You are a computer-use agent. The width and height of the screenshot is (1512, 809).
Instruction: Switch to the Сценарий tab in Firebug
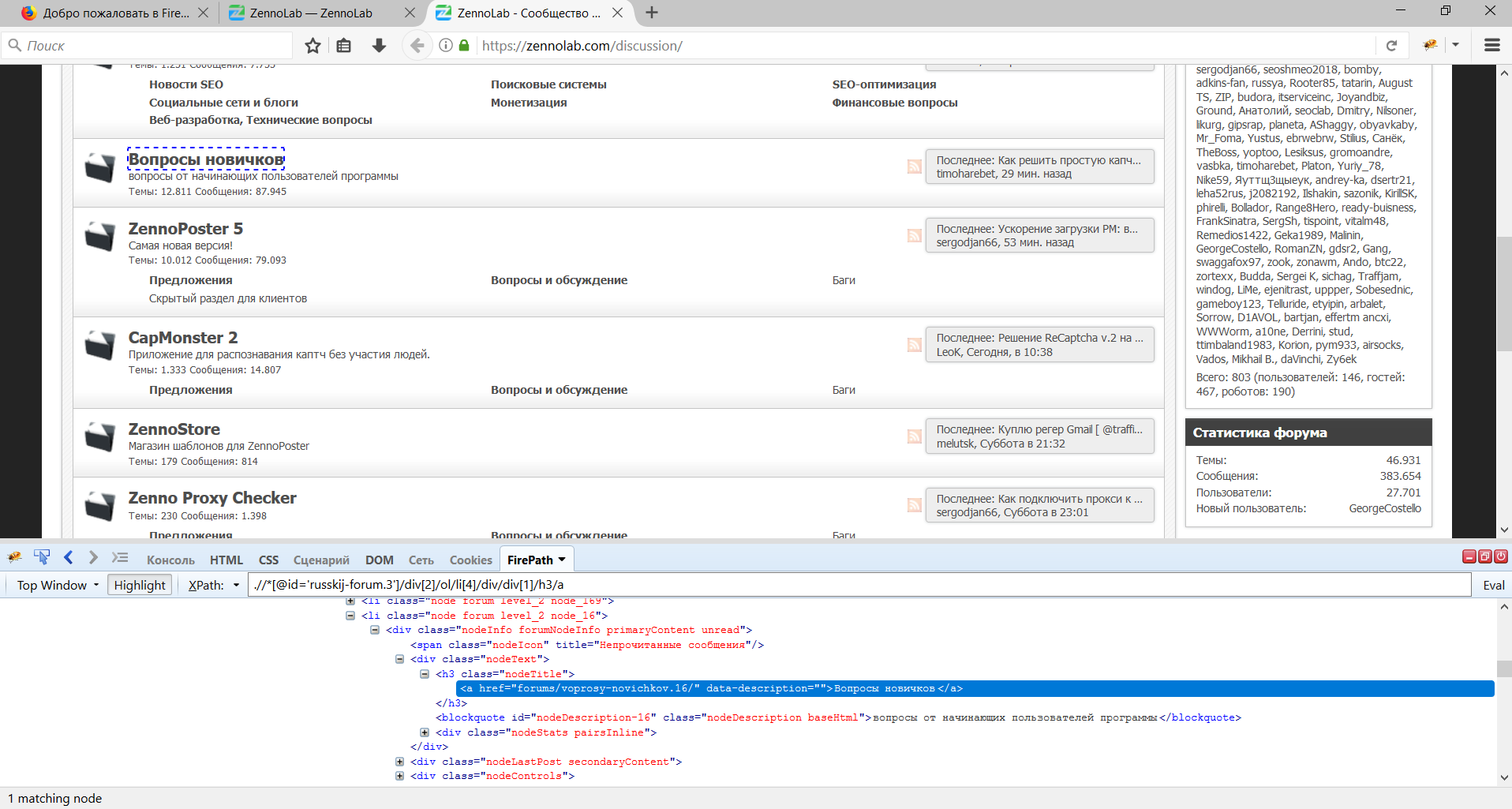(x=321, y=560)
